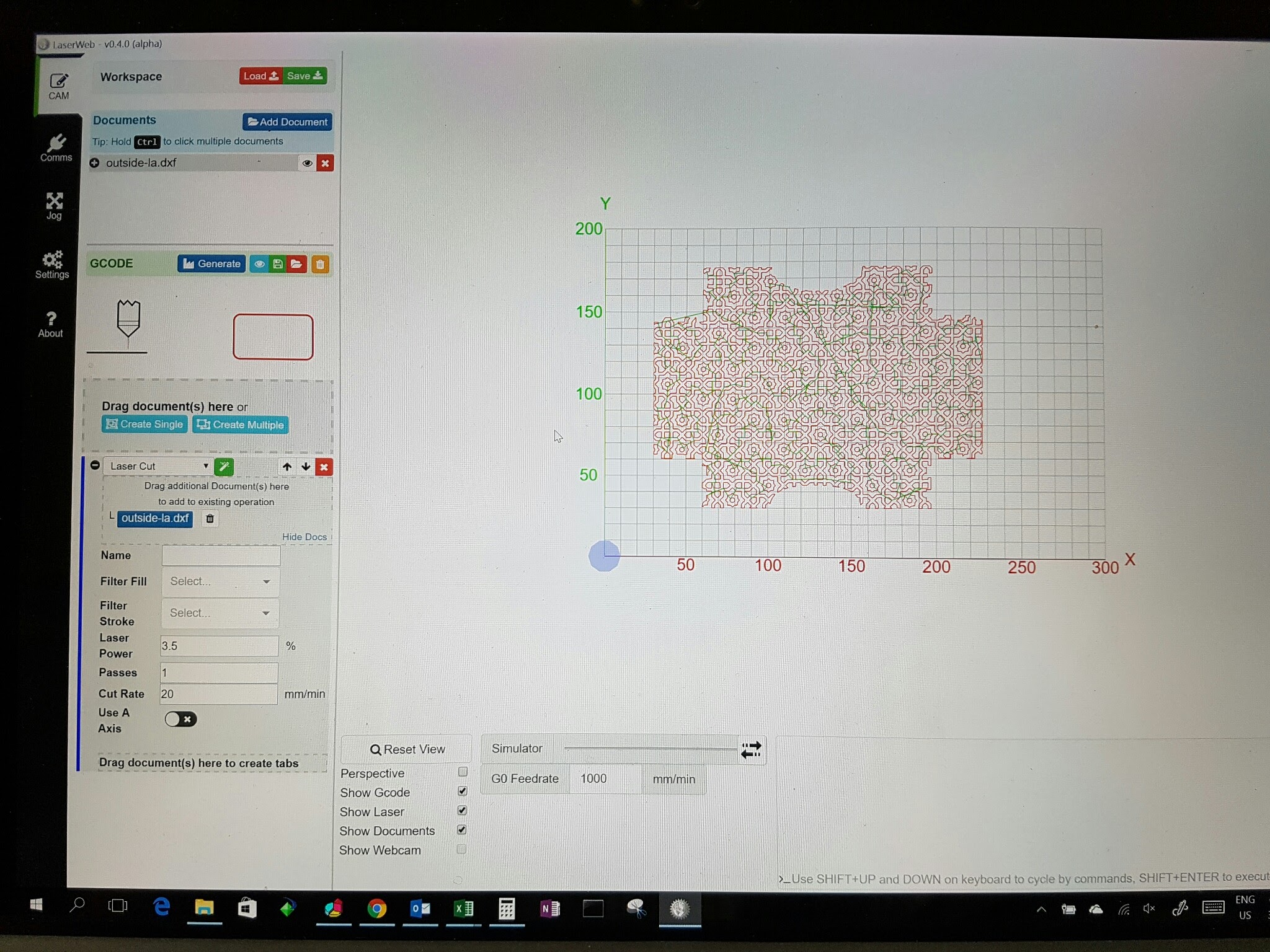Move operation up with the up arrow
Image resolution: width=1270 pixels, height=952 pixels.
point(287,467)
